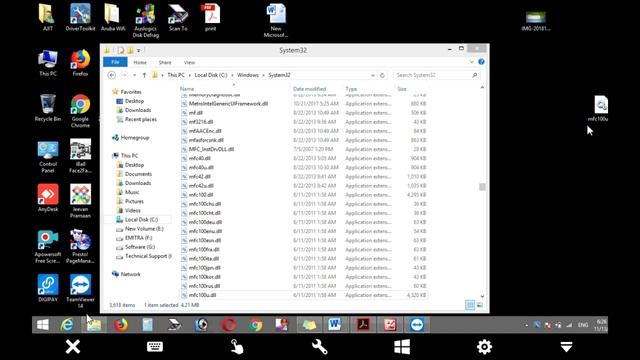Open Explorer help question mark icon

[481, 62]
